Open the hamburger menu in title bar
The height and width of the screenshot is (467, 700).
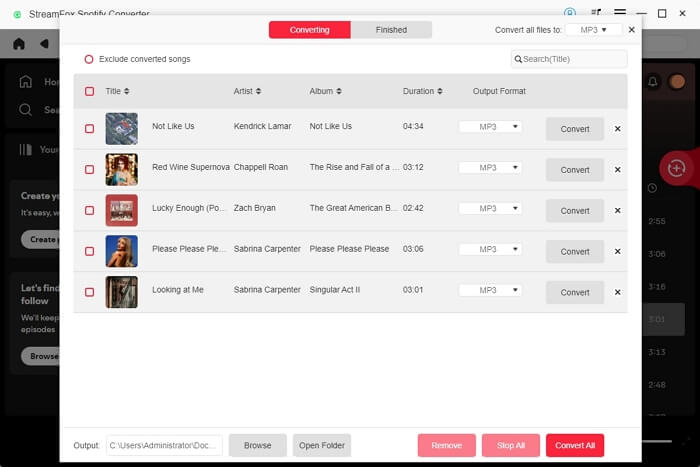620,13
